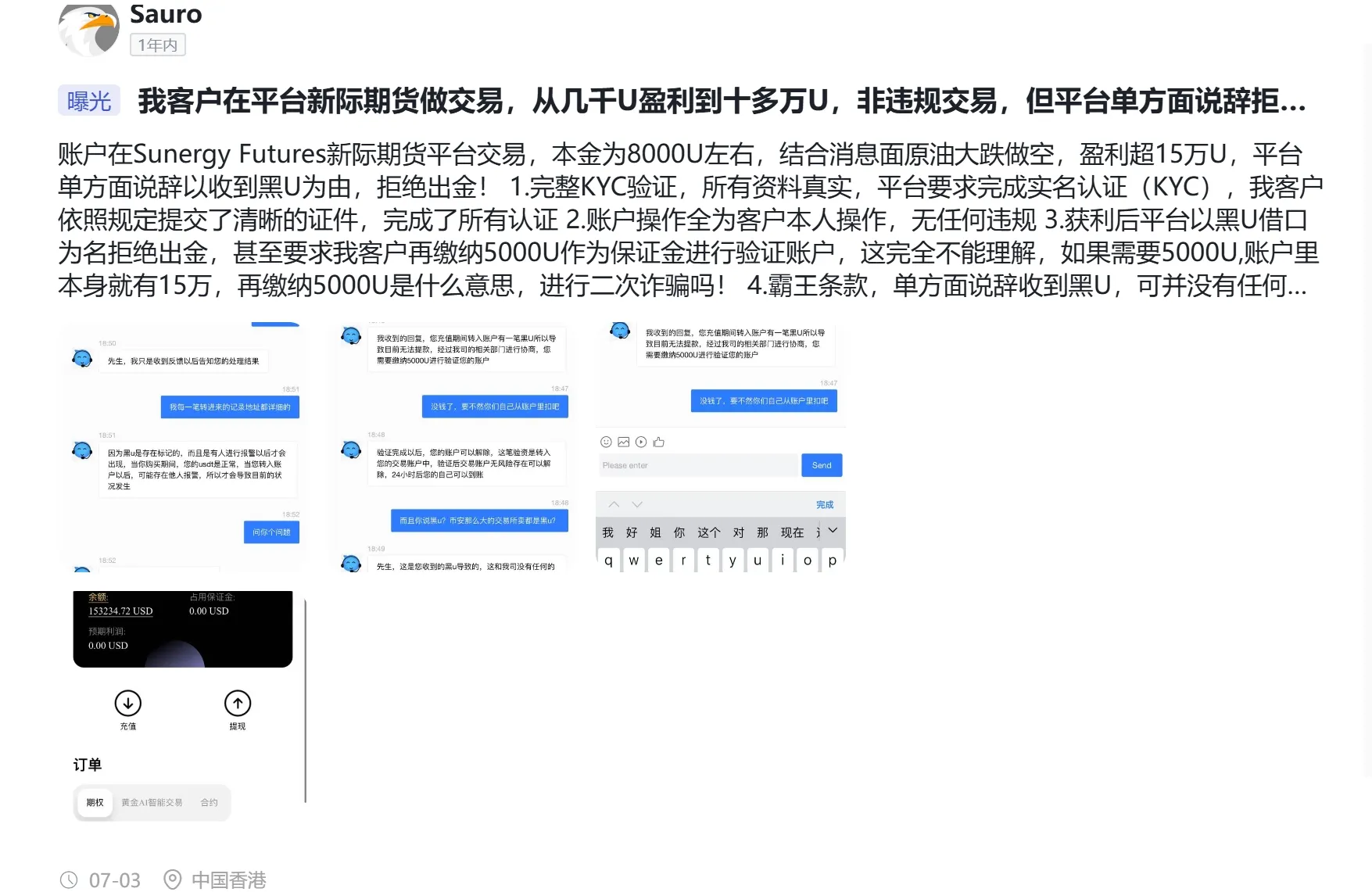Click the post body starting "账户在Sunergy Futures"
Viewport: 1372px width, 892px height.
(690, 220)
